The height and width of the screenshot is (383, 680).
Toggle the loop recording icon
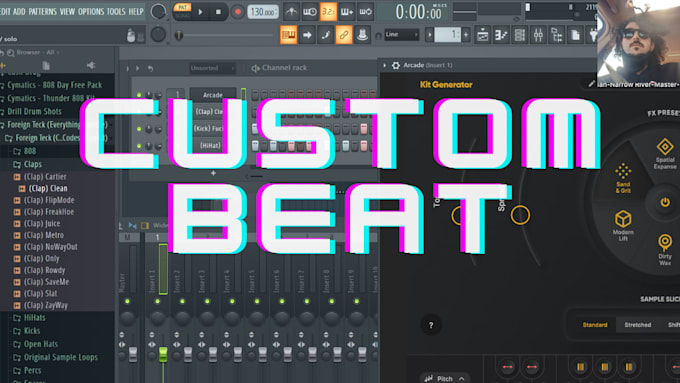366,12
